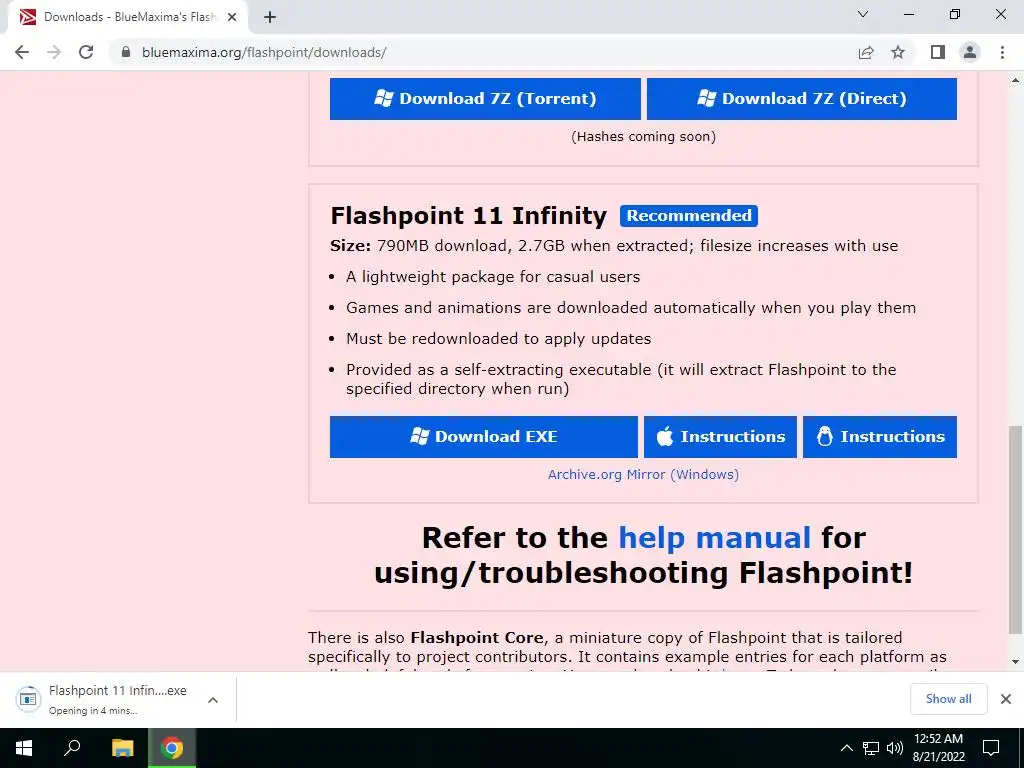Click the Chrome taskbar icon
The image size is (1024, 768).
point(172,748)
